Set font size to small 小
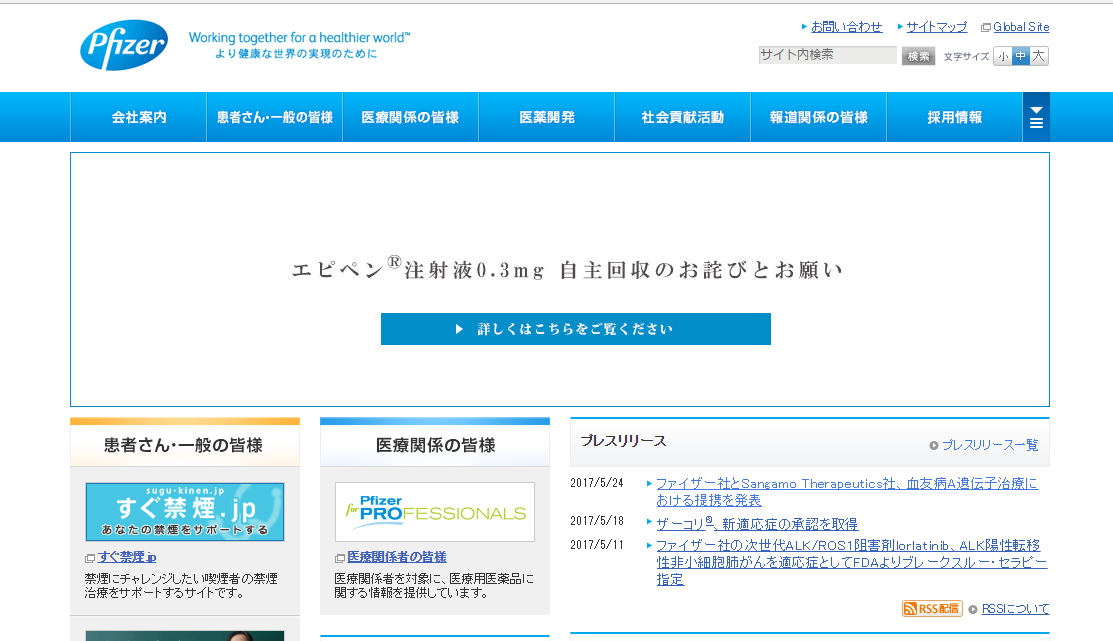Screen dimensions: 1113x641 point(1003,56)
